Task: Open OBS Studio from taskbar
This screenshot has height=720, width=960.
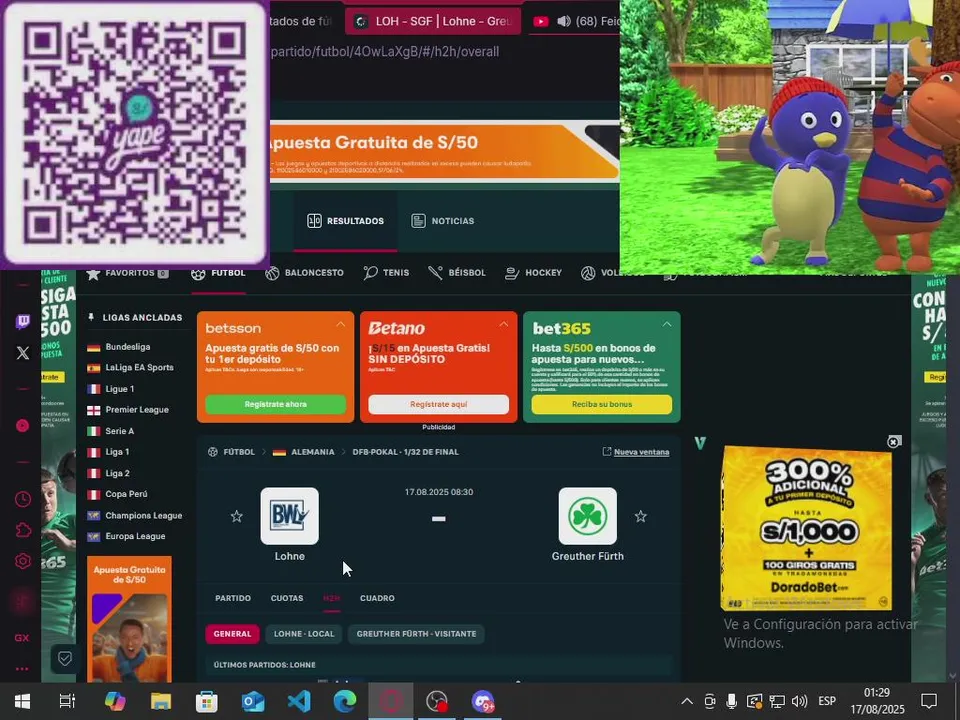Action: 437,701
